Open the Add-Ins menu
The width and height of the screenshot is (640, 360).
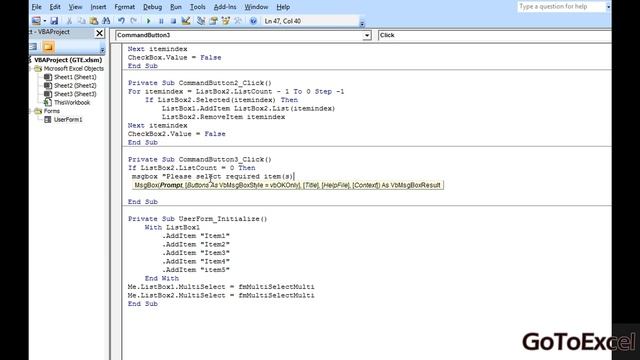coord(225,7)
